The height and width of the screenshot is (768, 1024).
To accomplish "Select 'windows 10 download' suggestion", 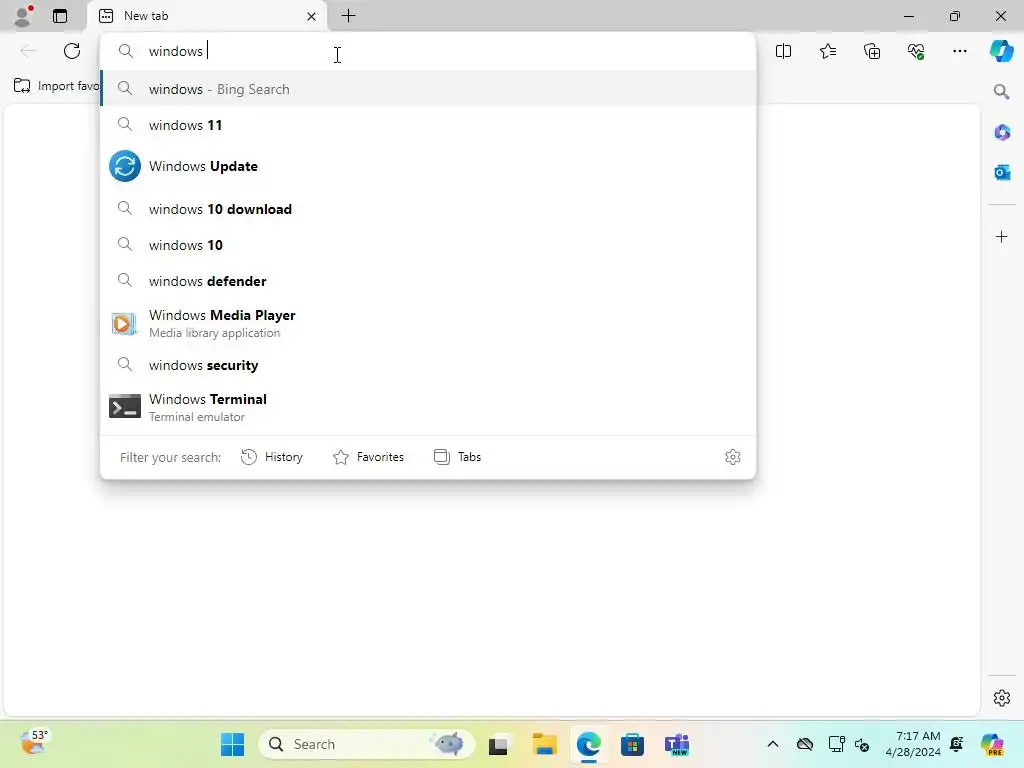I will 428,209.
